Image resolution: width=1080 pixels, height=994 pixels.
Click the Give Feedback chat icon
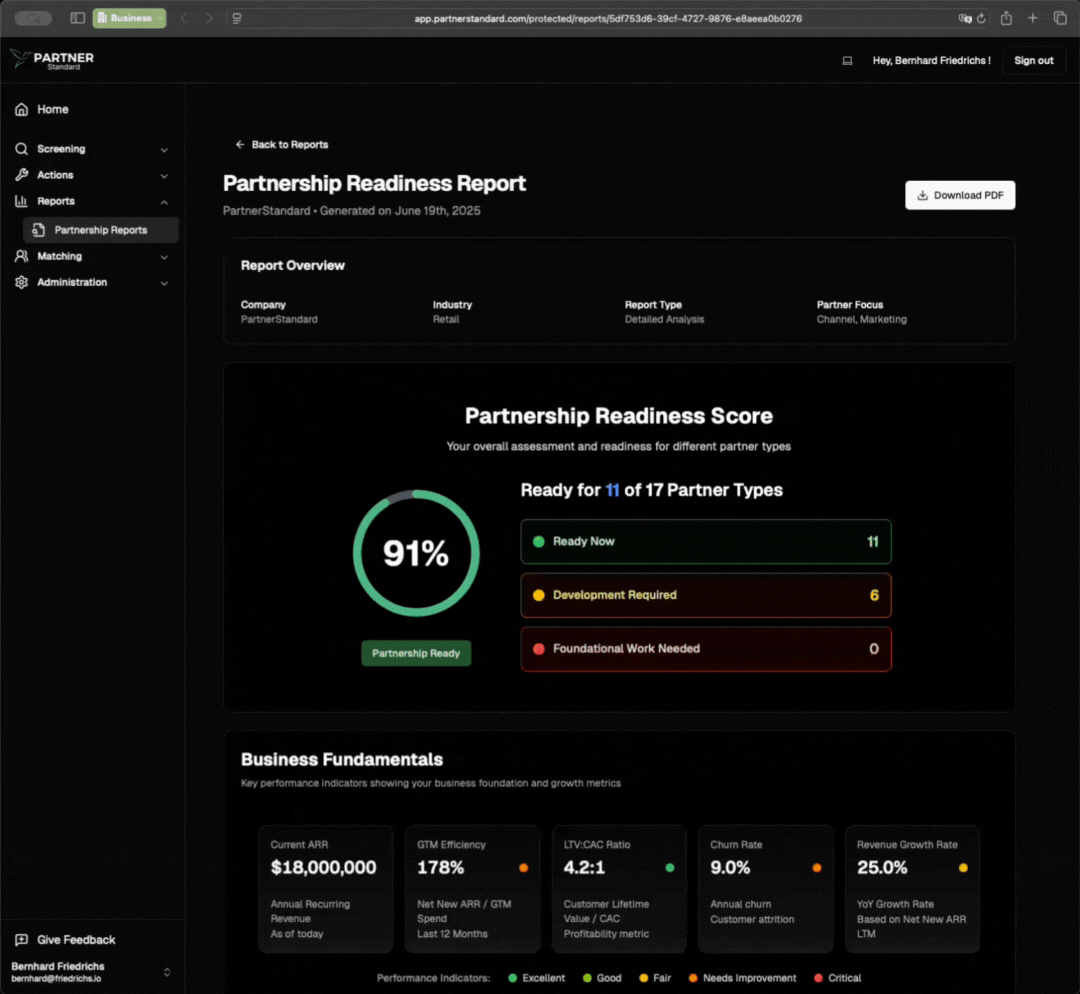(21, 940)
